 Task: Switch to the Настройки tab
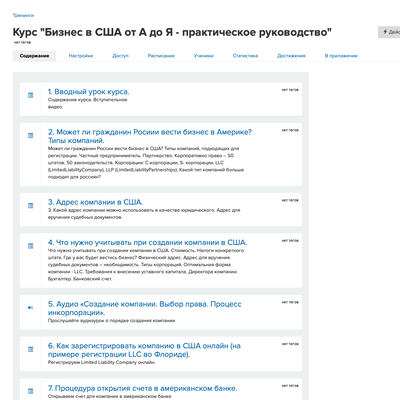point(81,56)
